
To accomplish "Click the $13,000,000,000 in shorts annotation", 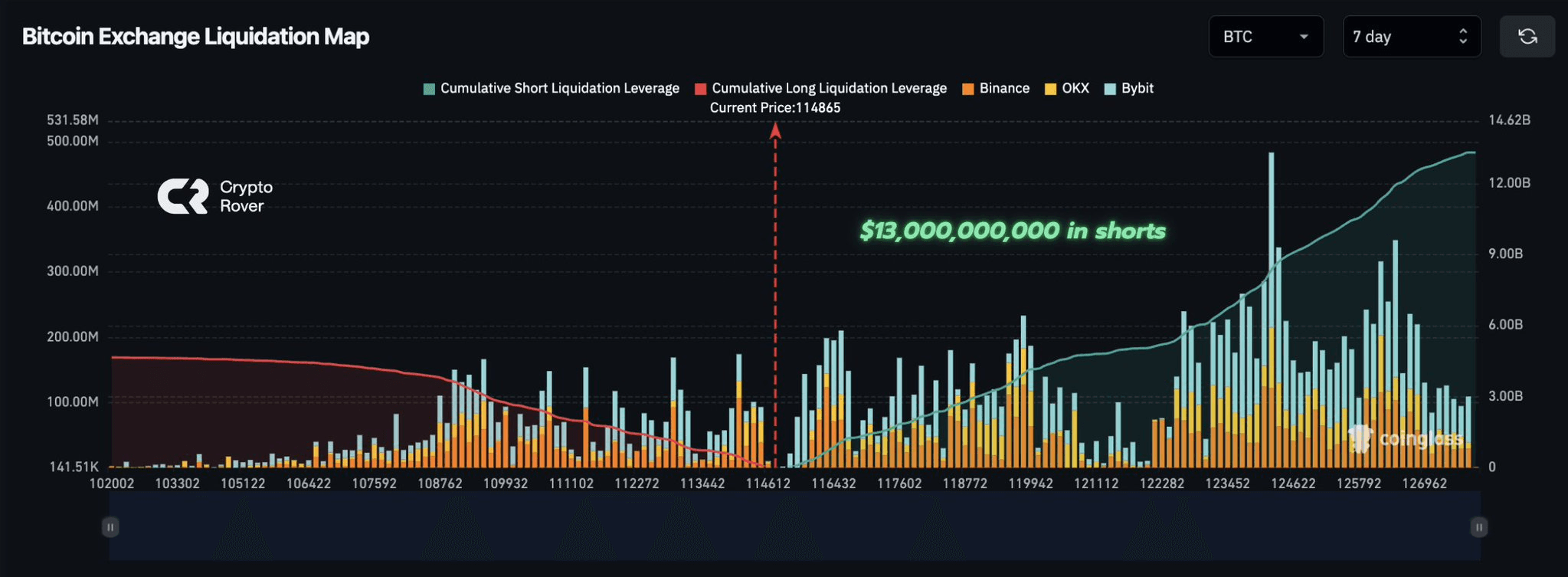I will point(1012,231).
